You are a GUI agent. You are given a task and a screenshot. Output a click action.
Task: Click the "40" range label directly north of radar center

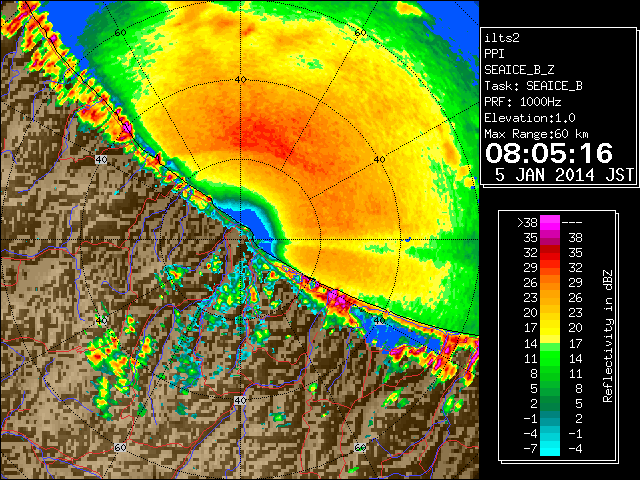(240, 80)
